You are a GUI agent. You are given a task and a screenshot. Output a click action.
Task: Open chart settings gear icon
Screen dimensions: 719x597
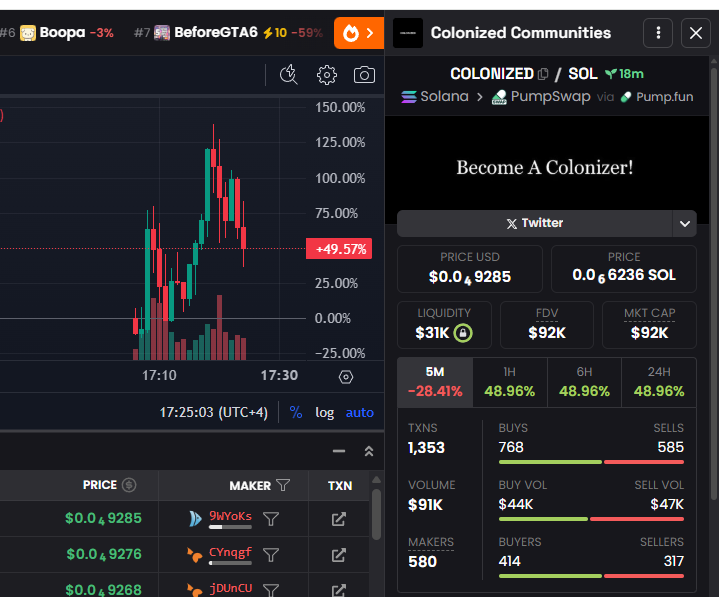326,75
